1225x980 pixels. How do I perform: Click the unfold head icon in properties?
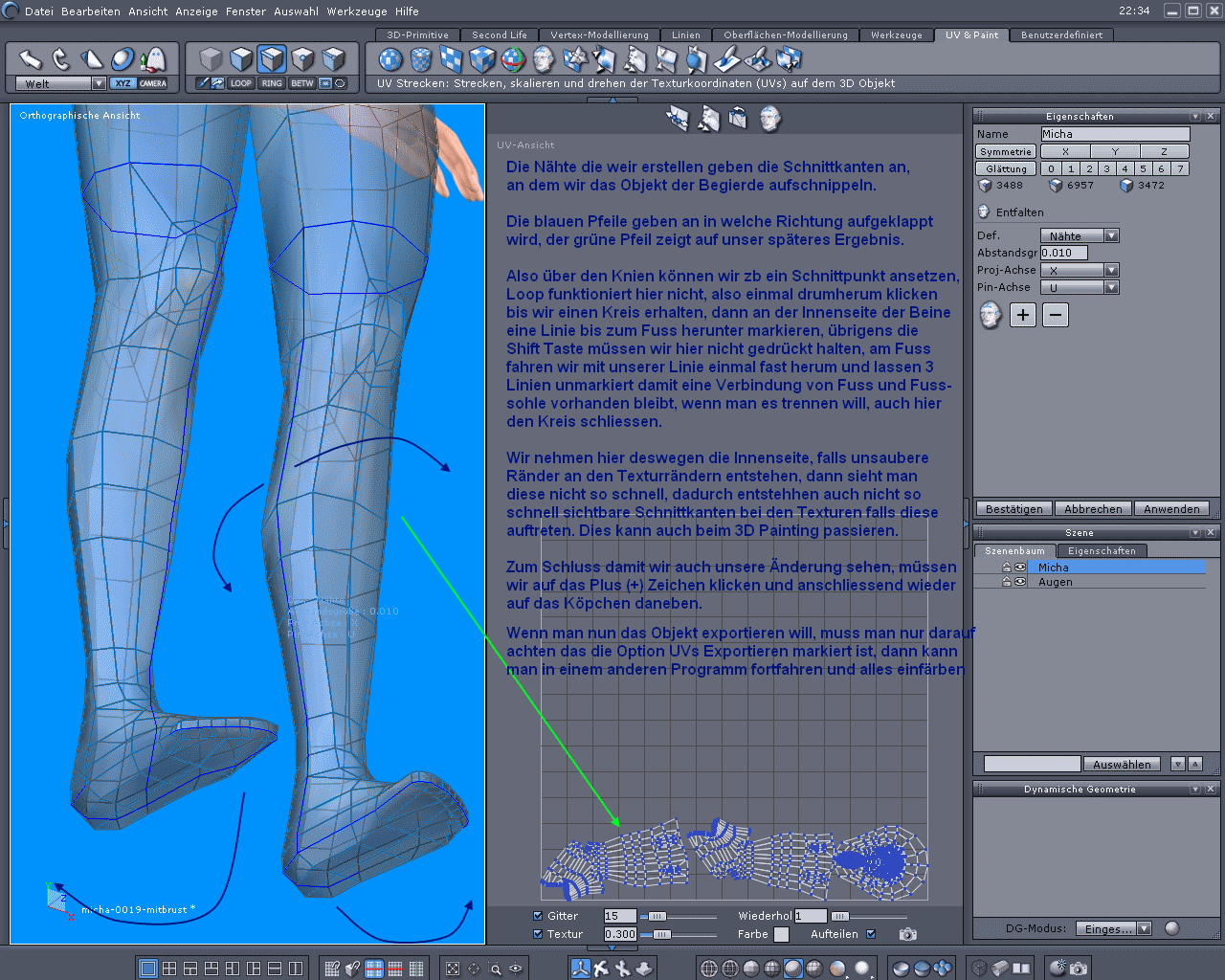click(991, 315)
